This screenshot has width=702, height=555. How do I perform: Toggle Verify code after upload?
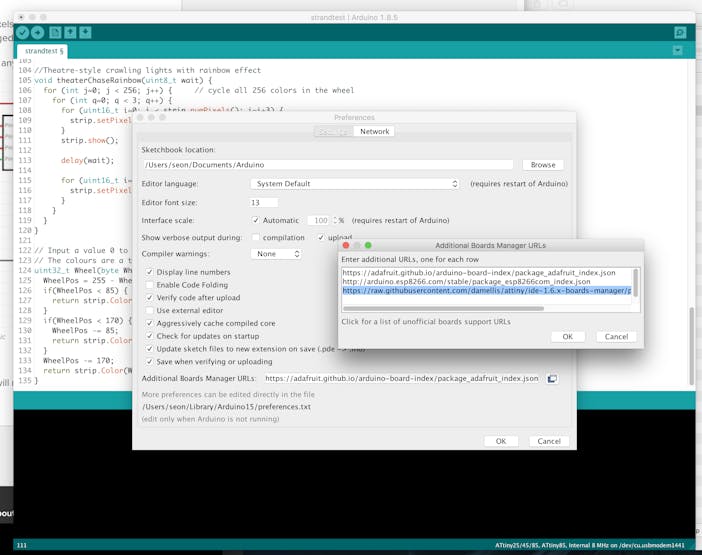[150, 298]
